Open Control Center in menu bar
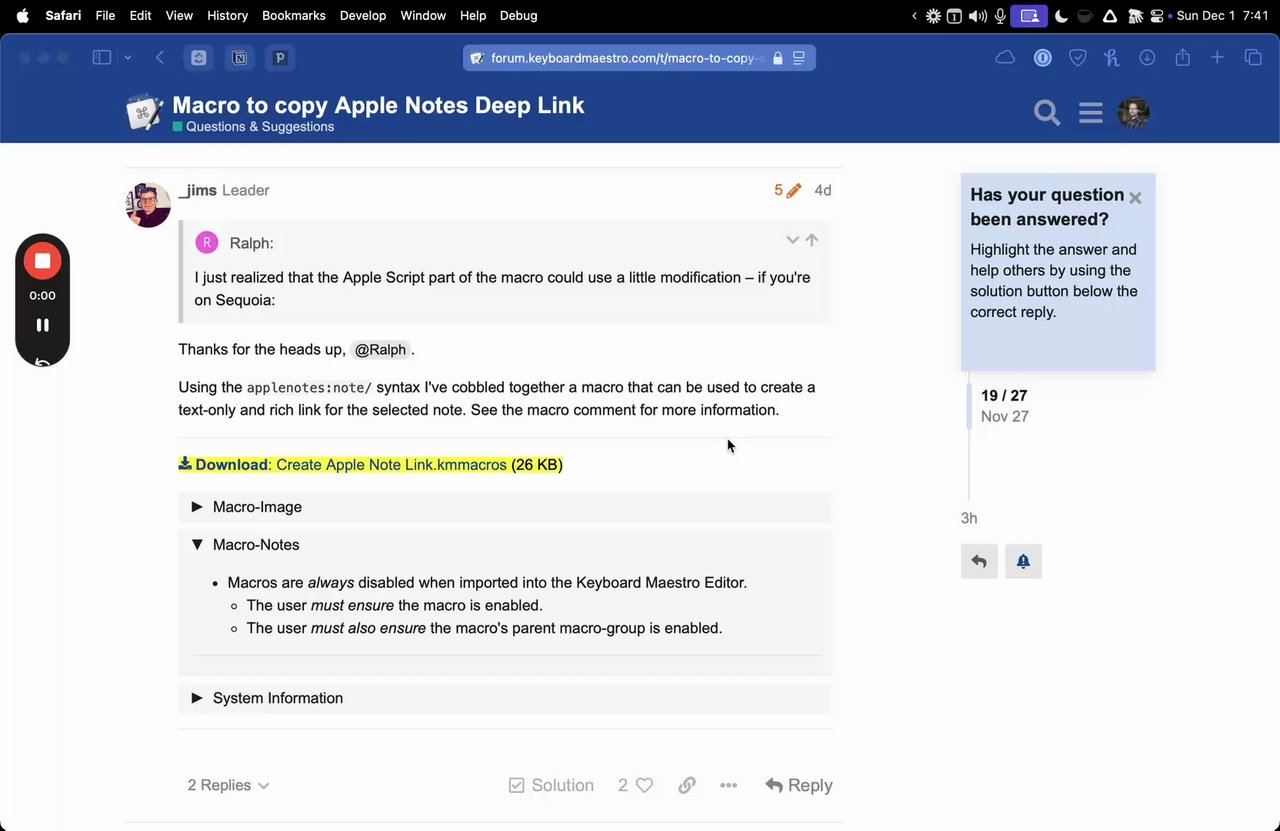The width and height of the screenshot is (1280, 831). 1159,15
